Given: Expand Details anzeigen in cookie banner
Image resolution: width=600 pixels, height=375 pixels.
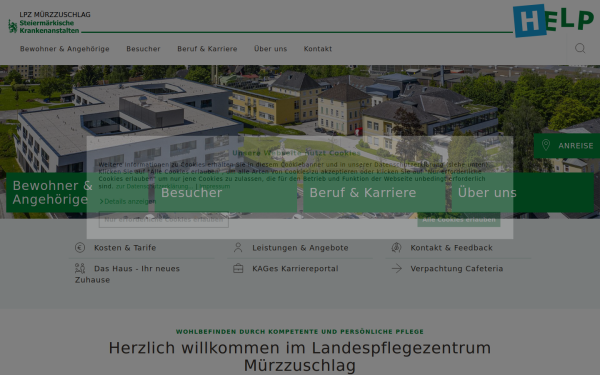Looking at the screenshot, I should click(127, 201).
